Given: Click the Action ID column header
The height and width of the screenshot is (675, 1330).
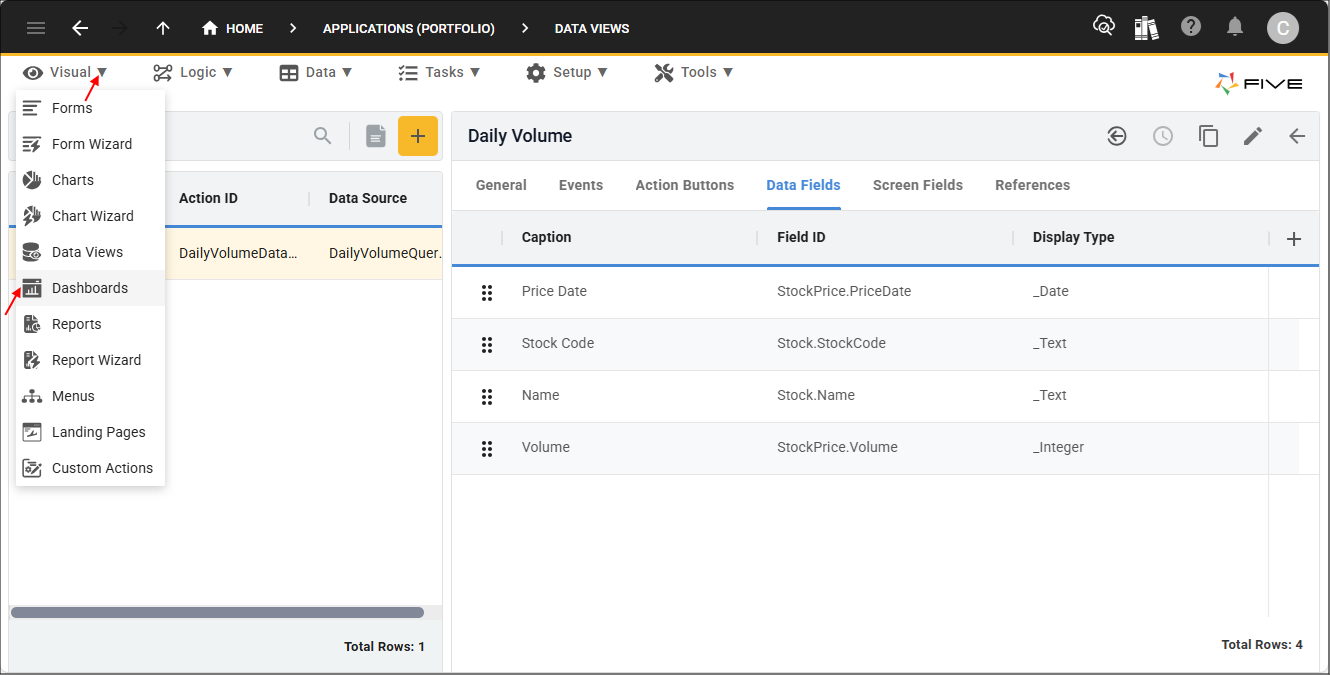Looking at the screenshot, I should click(208, 198).
